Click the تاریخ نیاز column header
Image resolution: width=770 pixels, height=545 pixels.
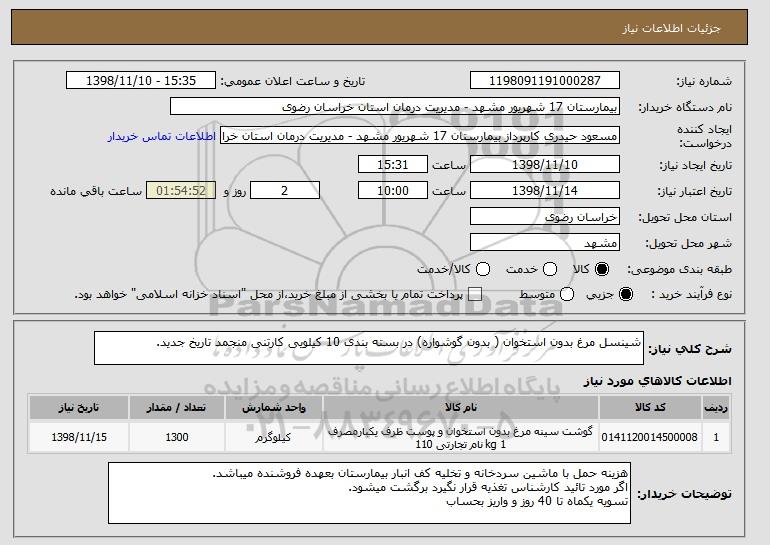pyautogui.click(x=79, y=408)
